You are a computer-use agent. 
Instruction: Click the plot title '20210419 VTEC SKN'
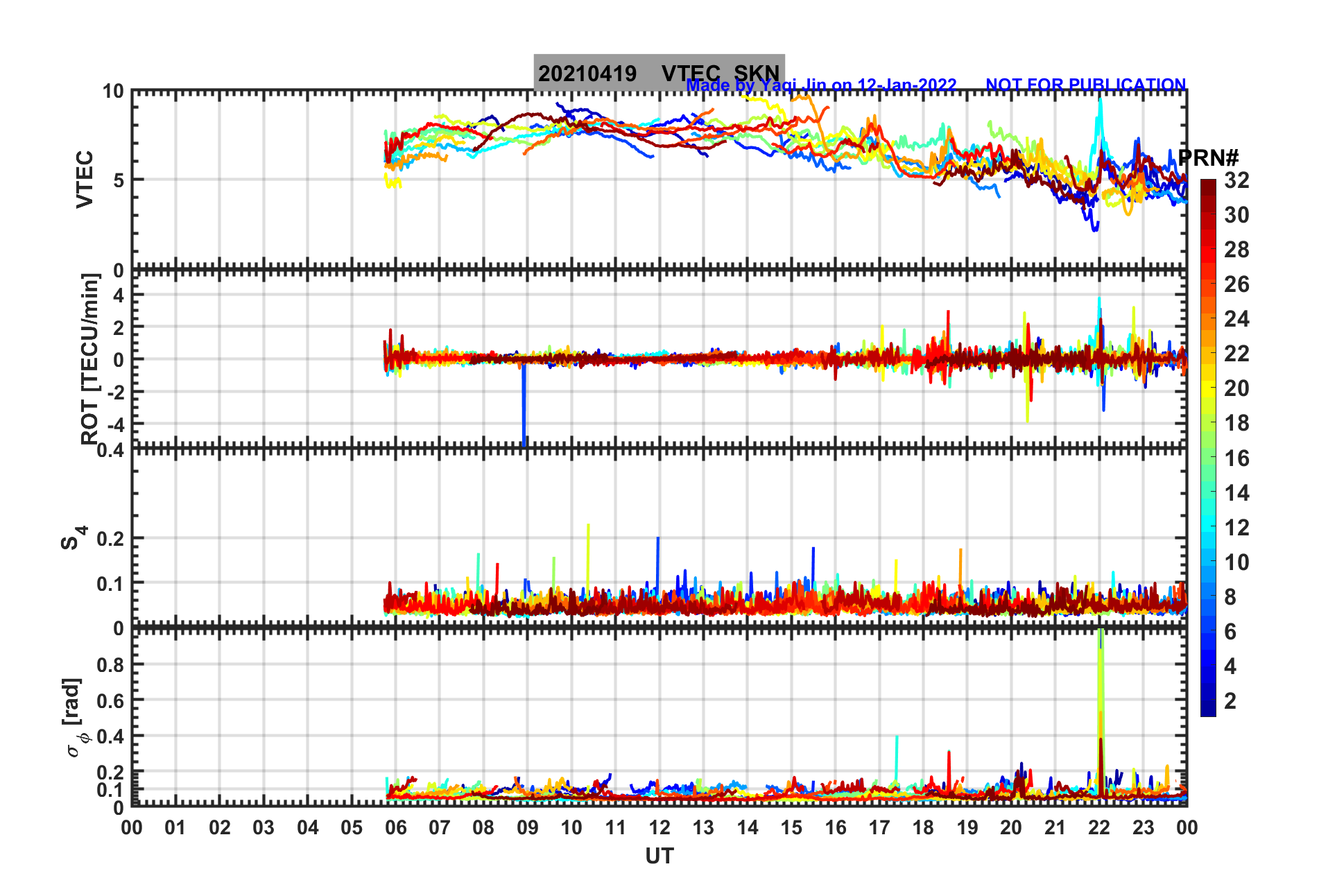[659, 73]
